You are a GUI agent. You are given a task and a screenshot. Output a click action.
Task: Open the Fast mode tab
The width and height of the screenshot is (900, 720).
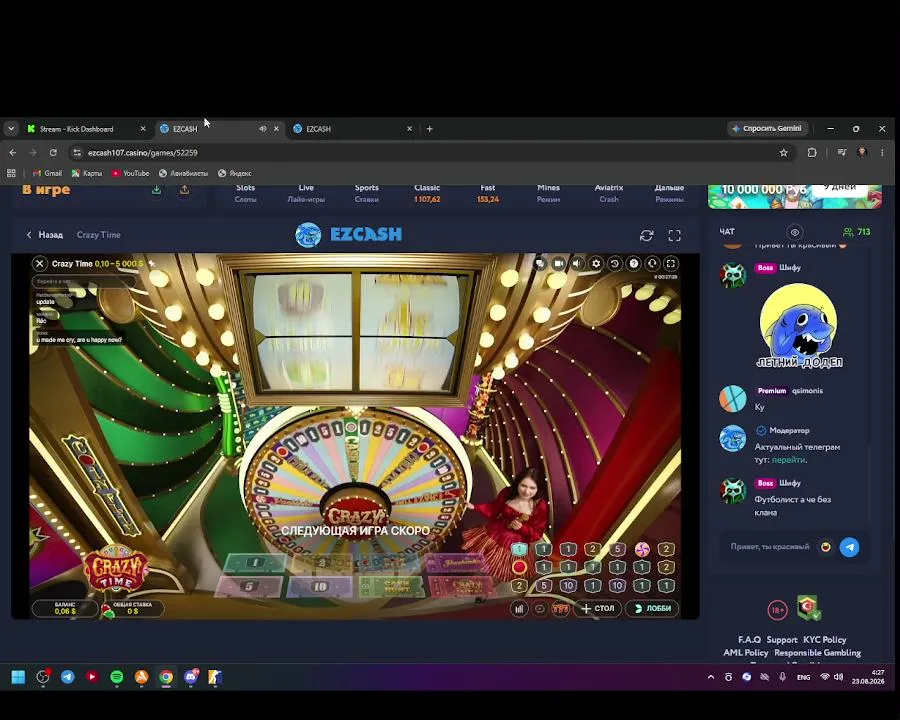[x=487, y=193]
